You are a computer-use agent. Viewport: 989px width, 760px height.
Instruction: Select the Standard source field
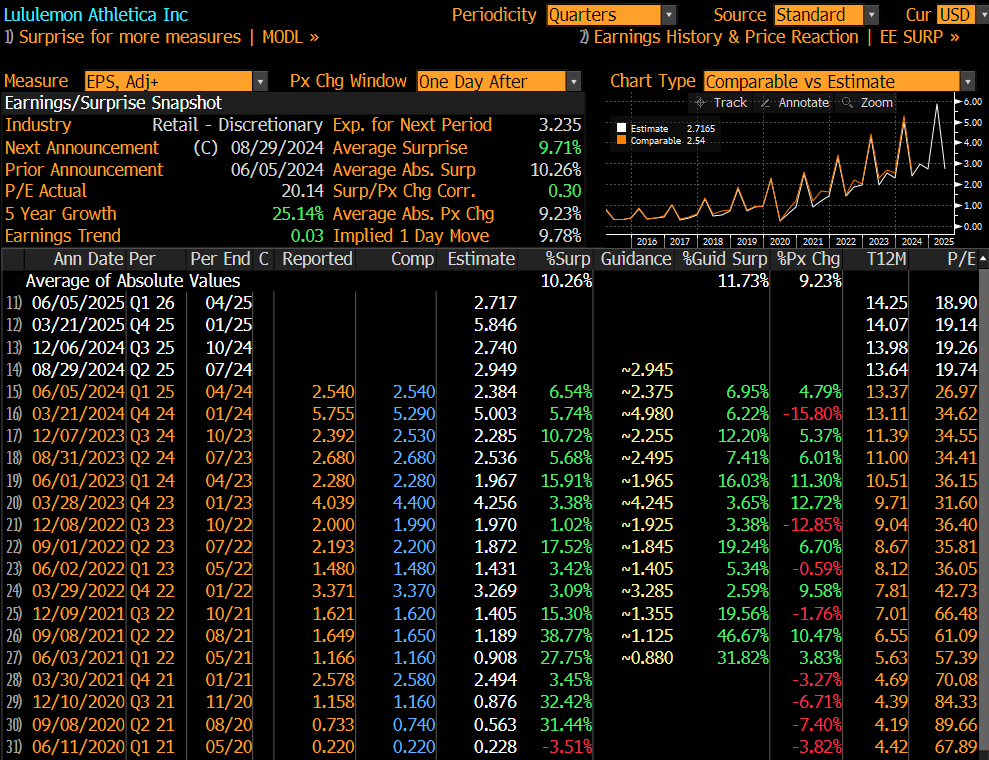(x=819, y=15)
